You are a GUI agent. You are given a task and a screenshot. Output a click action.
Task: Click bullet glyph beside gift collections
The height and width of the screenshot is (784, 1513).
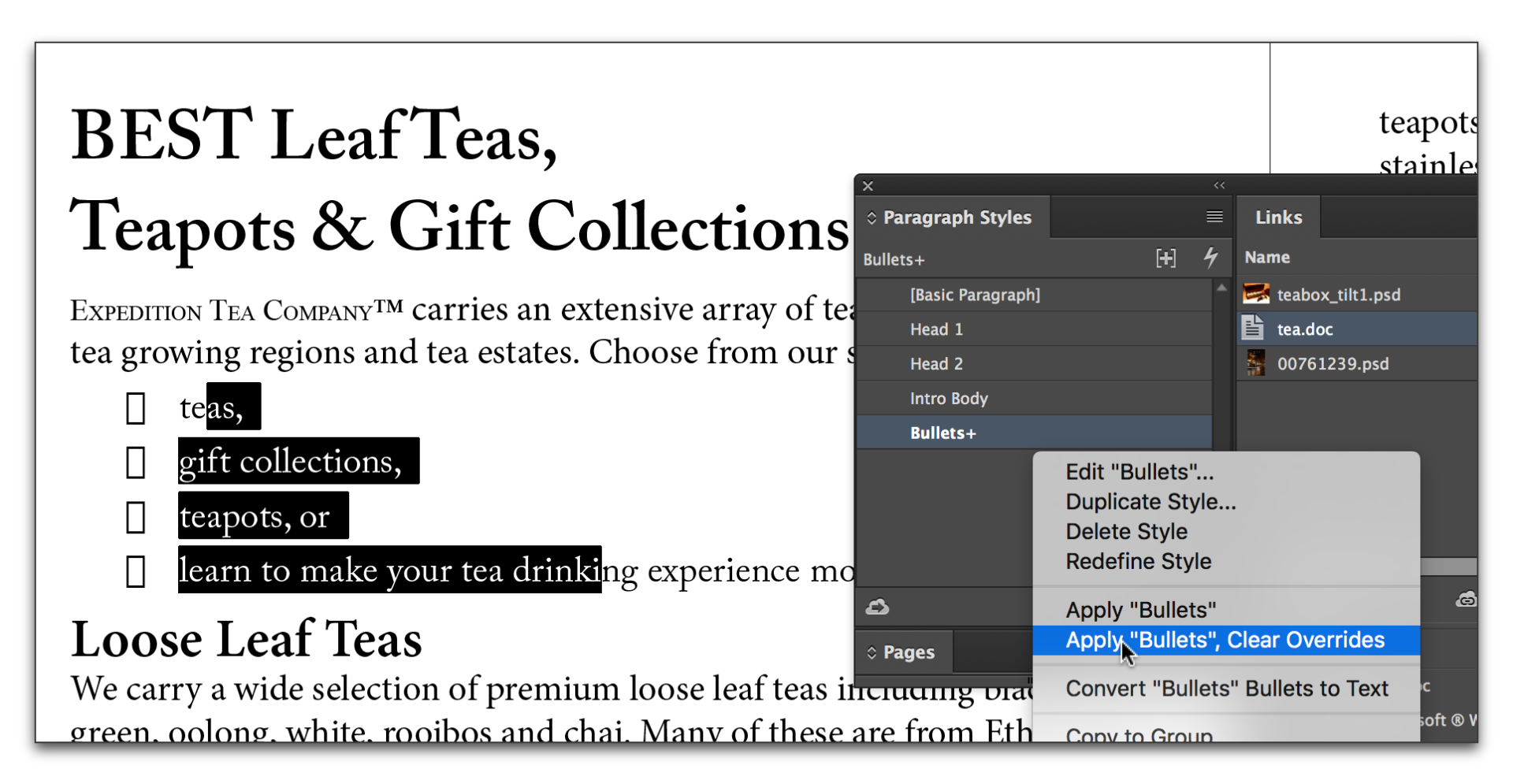[136, 462]
